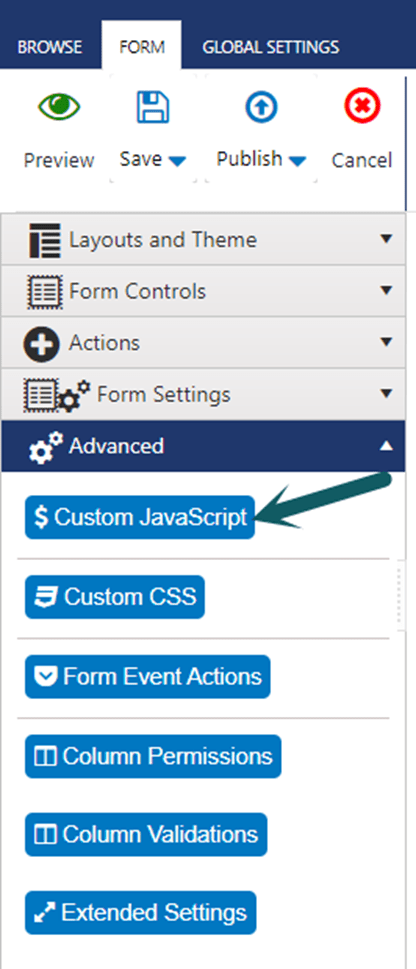Open the Publish dropdown arrow

tap(297, 161)
